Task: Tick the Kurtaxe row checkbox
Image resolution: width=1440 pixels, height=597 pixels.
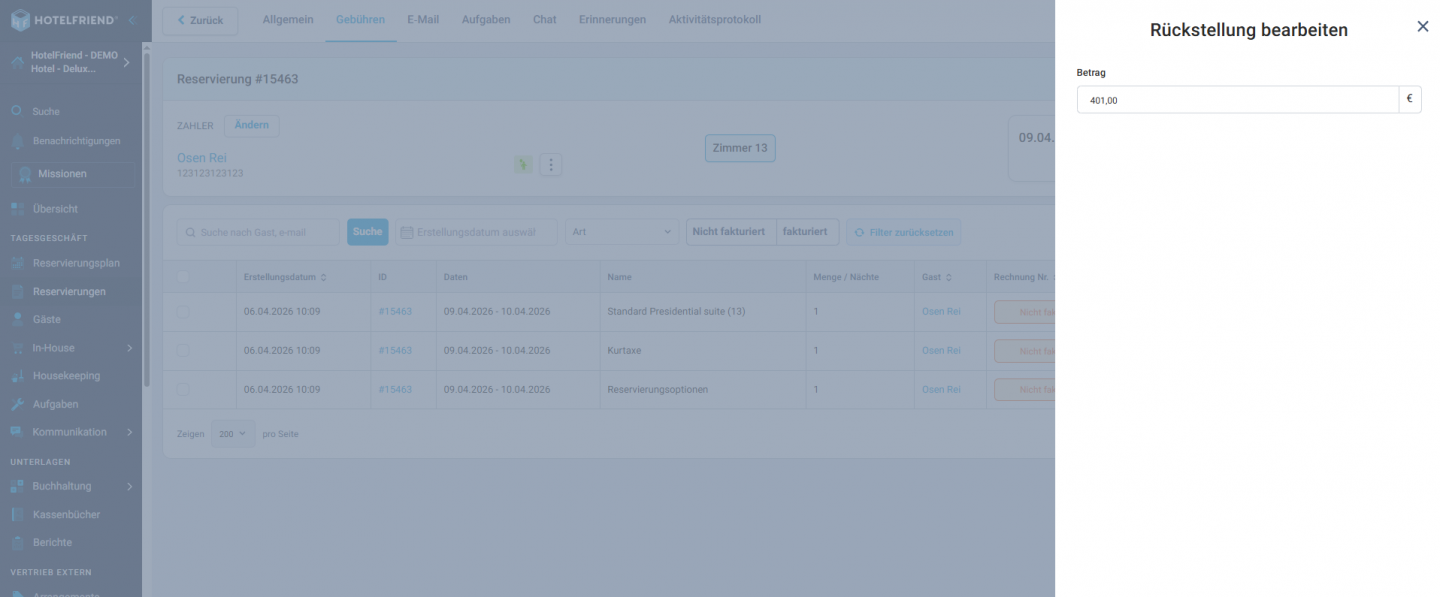Action: (182, 351)
